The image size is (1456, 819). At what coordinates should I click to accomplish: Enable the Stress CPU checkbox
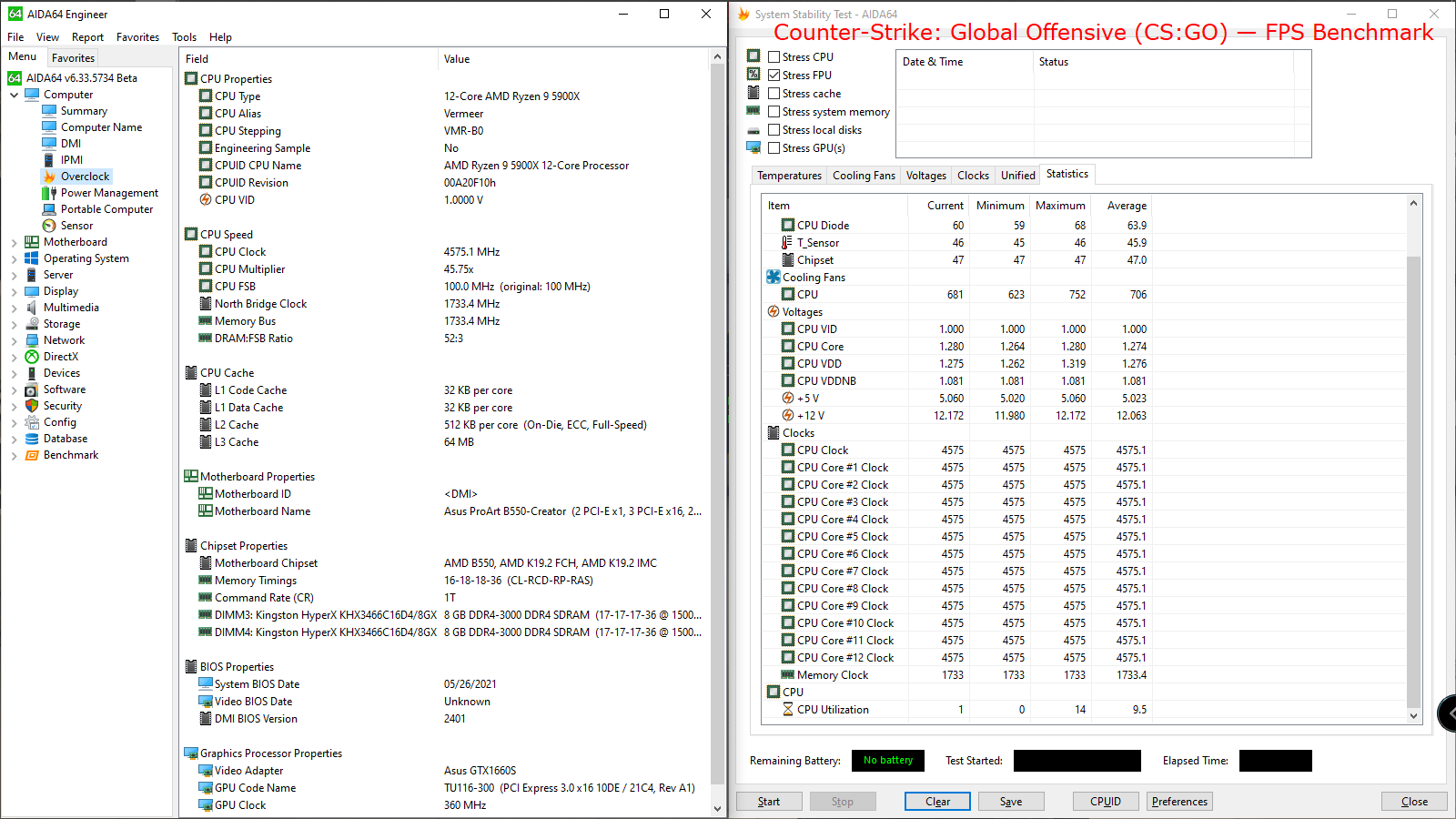point(774,57)
